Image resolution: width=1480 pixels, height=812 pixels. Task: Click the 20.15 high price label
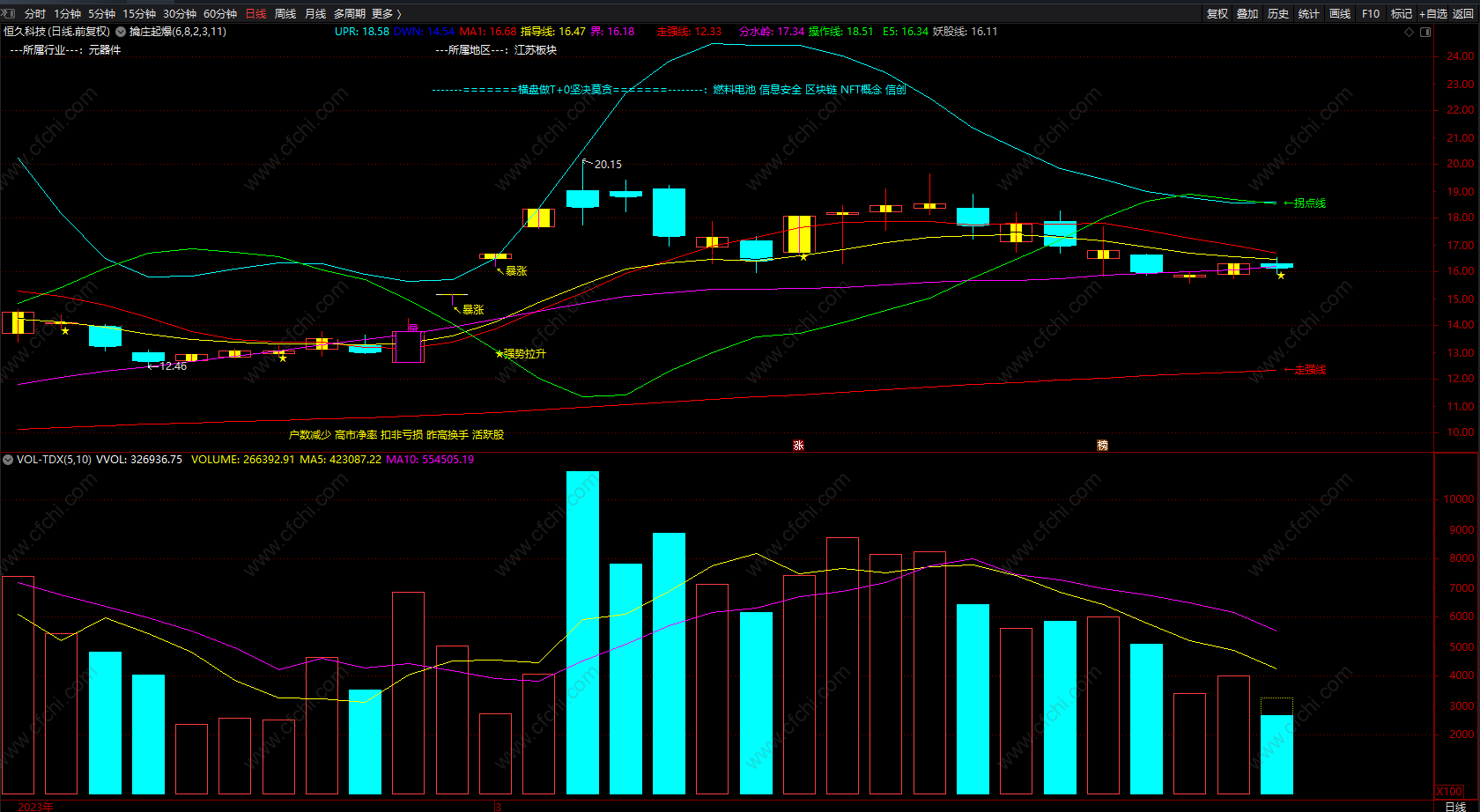(608, 165)
